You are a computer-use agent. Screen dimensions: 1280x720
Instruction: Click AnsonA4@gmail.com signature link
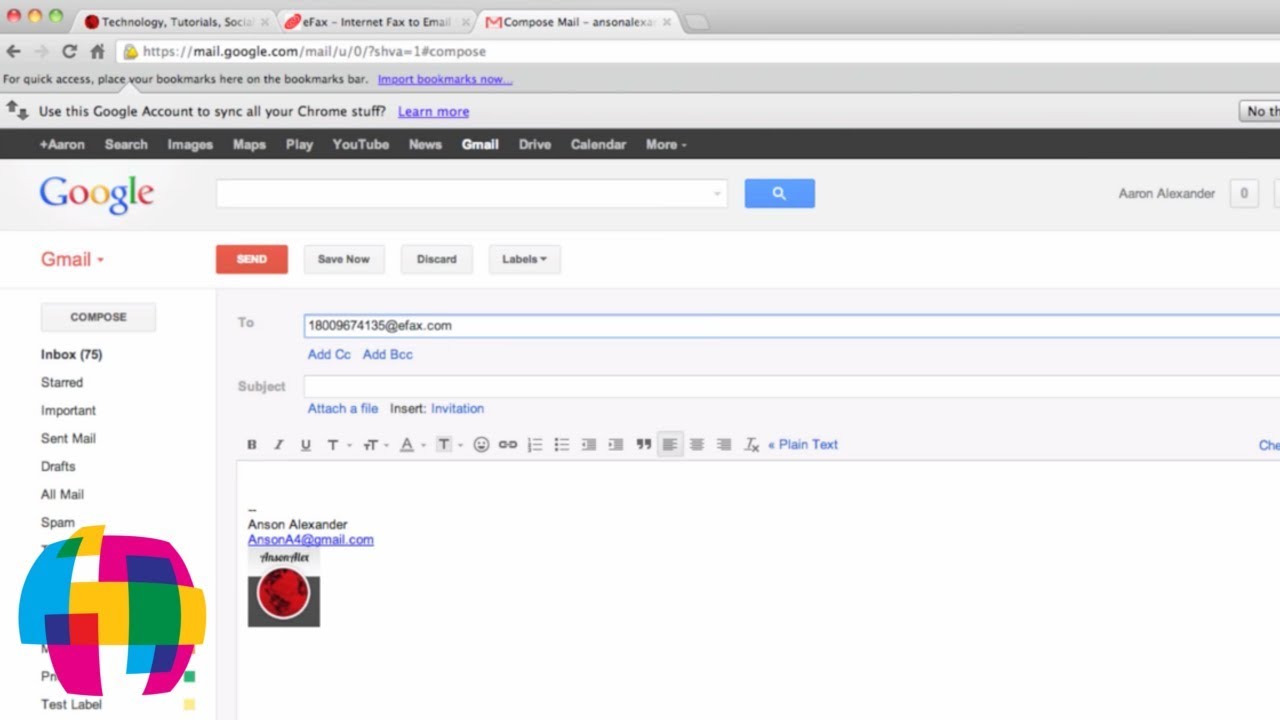311,540
